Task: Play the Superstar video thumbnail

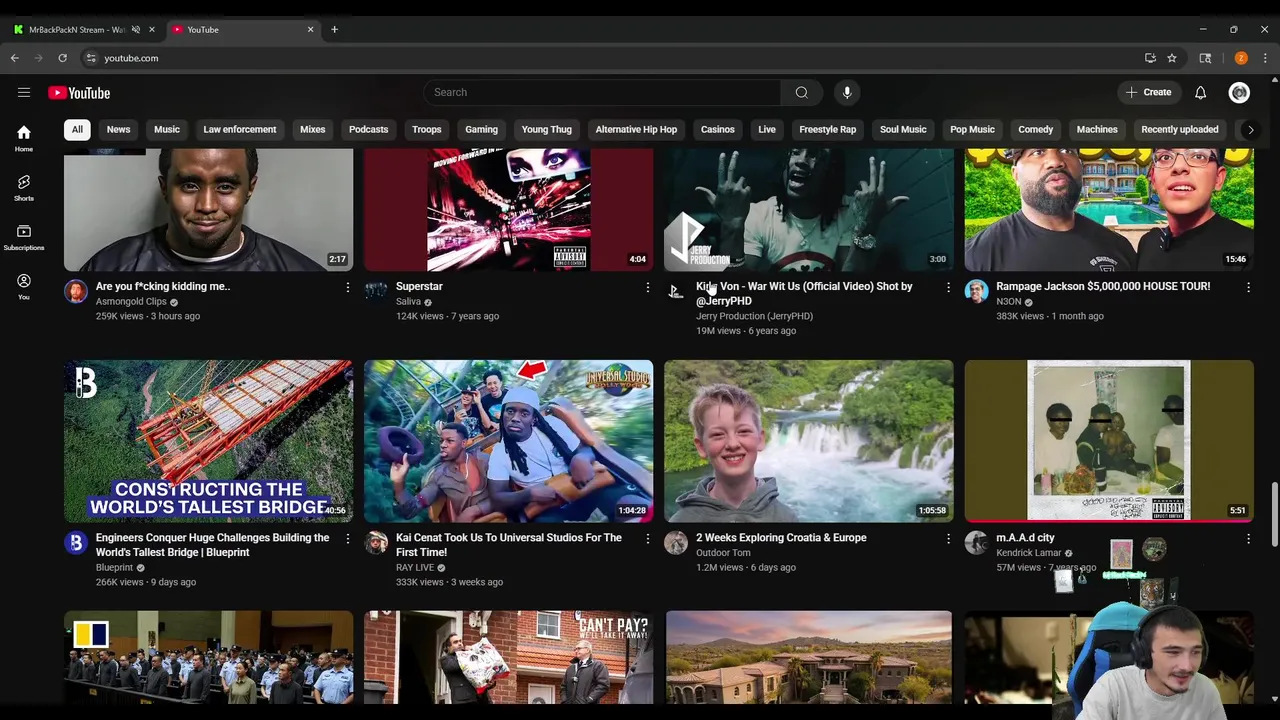Action: click(x=508, y=210)
